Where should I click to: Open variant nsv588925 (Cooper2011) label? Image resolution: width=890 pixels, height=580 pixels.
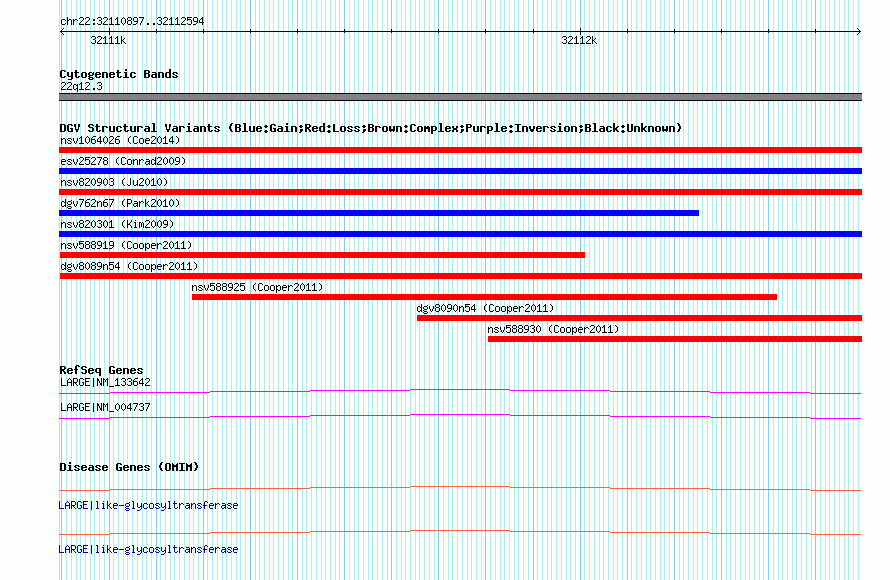(257, 287)
